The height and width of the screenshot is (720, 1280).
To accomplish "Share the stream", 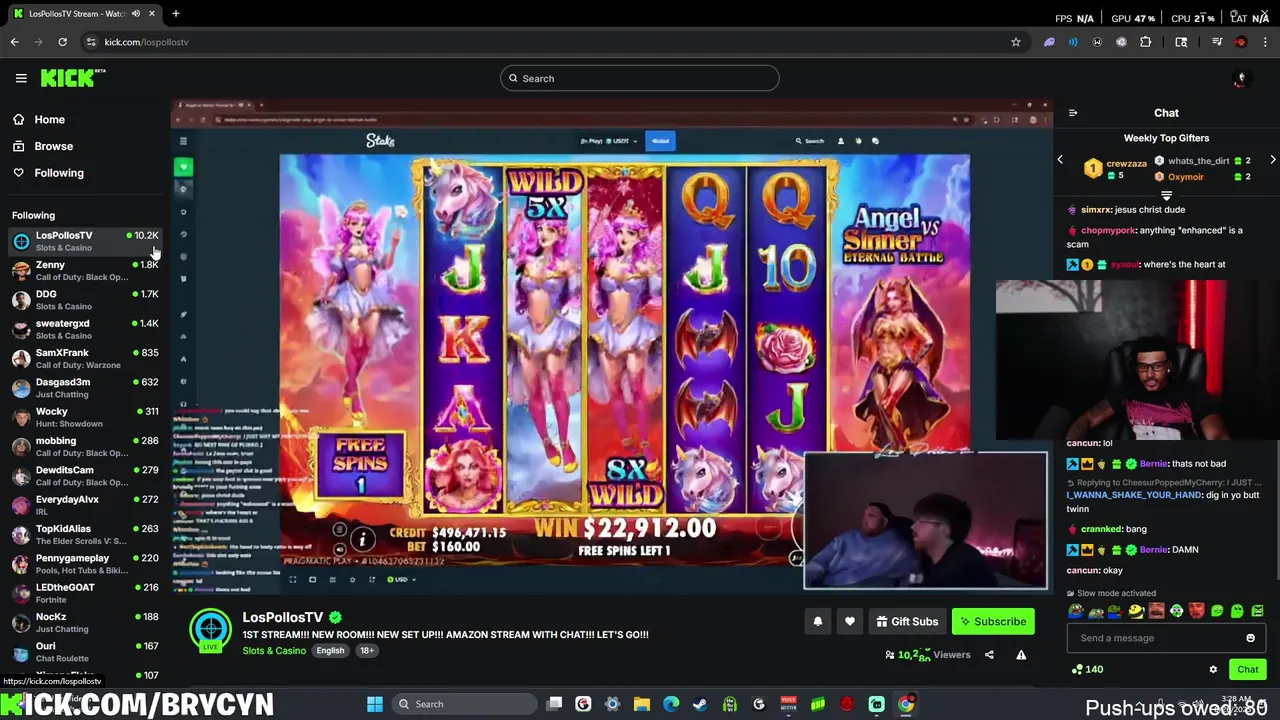I will click(x=989, y=655).
